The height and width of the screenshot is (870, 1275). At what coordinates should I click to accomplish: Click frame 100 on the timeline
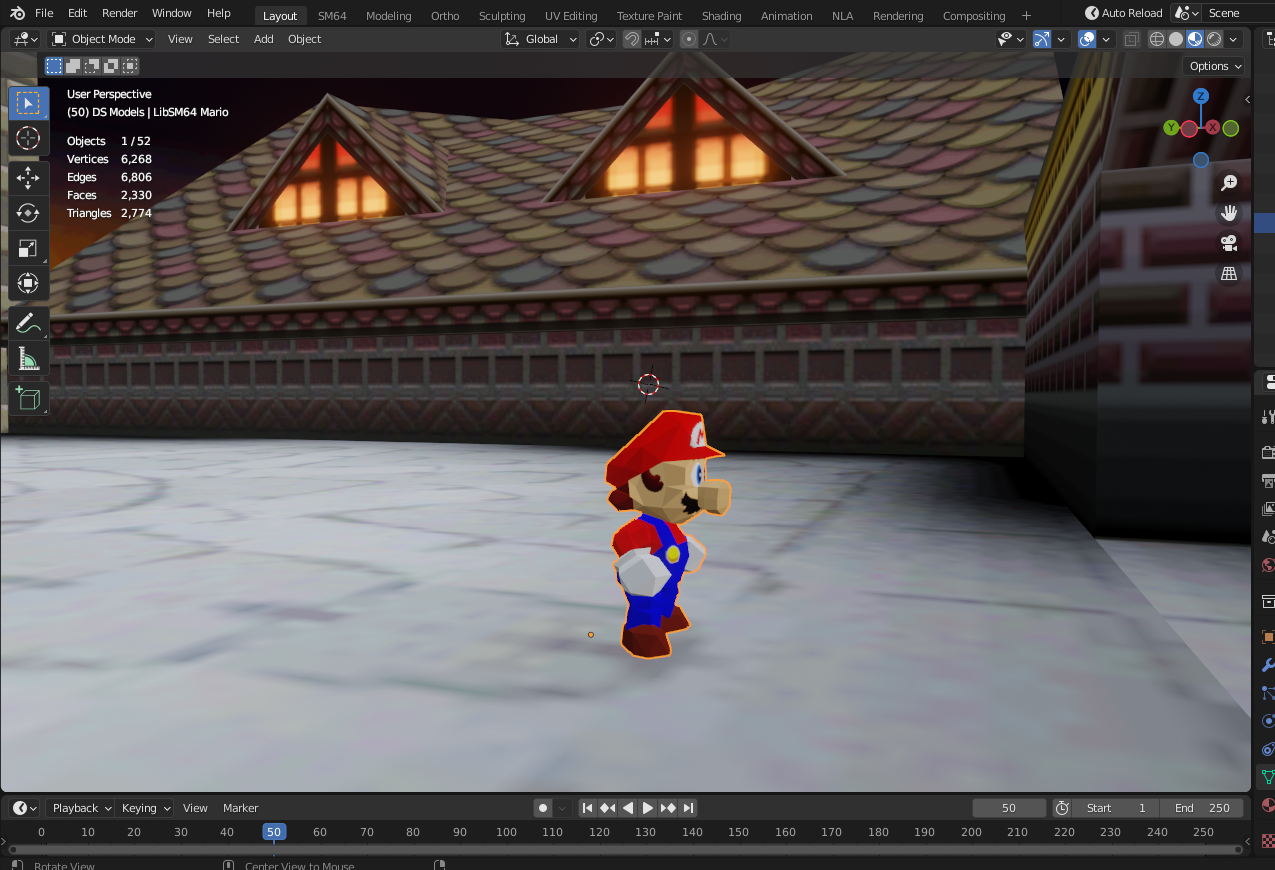click(x=506, y=832)
